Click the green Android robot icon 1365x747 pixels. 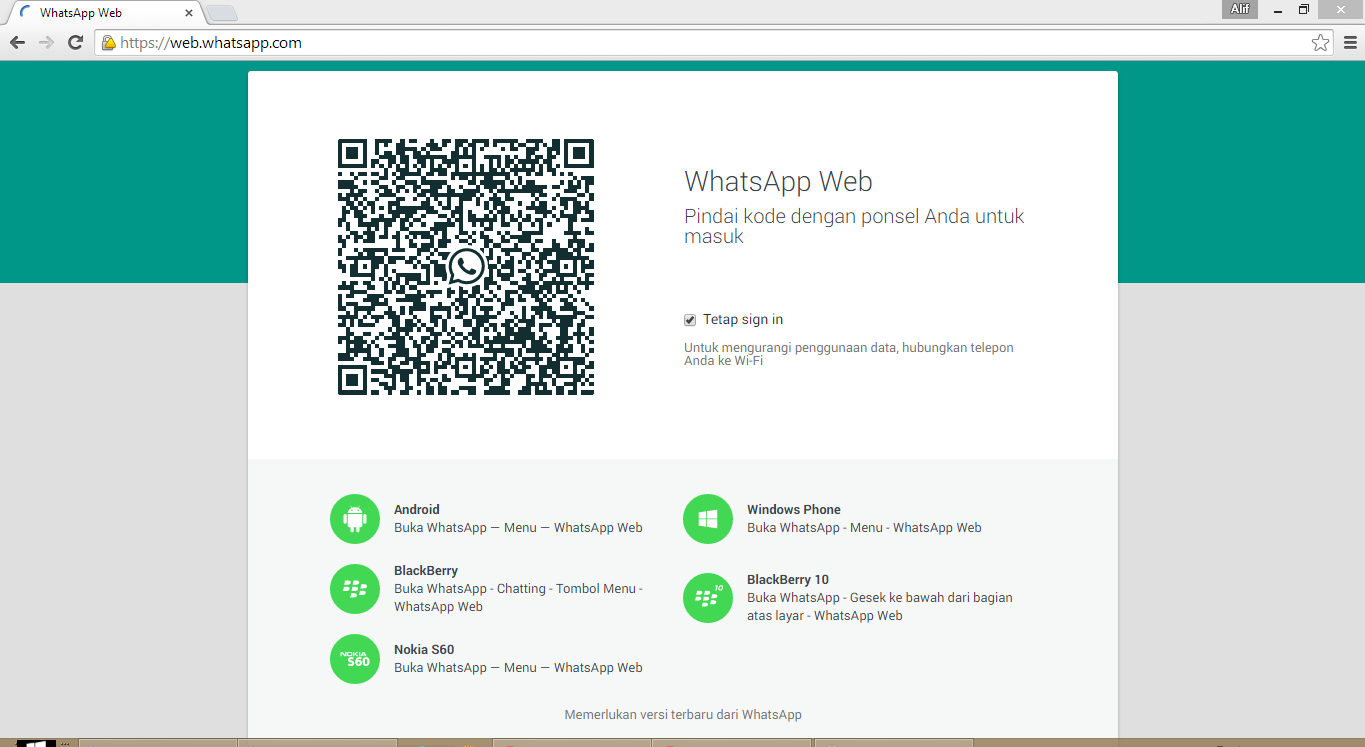(355, 519)
